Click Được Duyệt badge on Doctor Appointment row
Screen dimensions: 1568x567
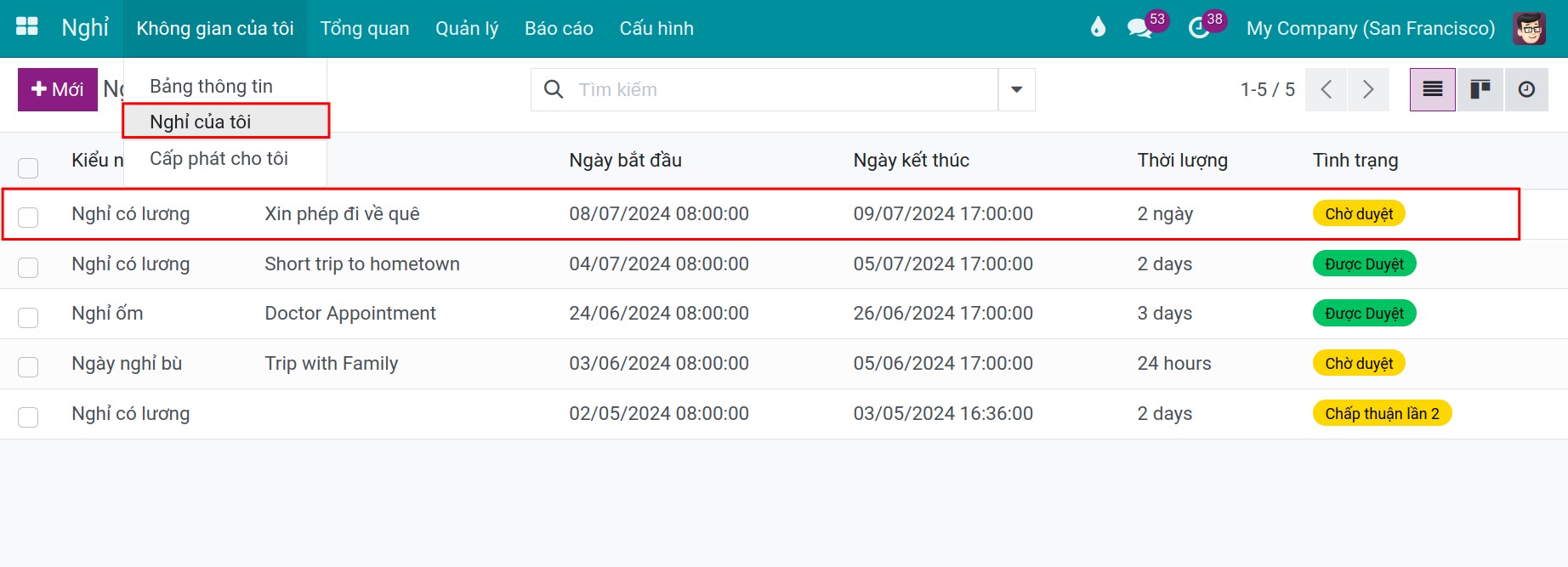click(x=1364, y=313)
